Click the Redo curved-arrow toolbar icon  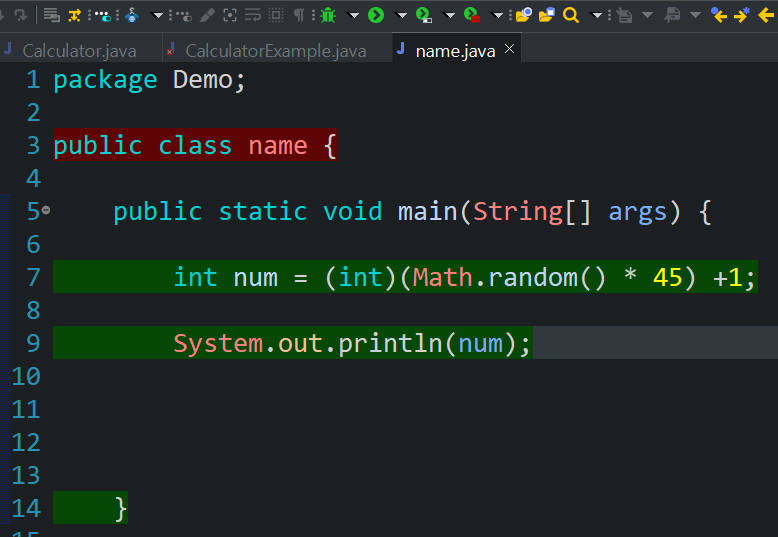coord(20,15)
